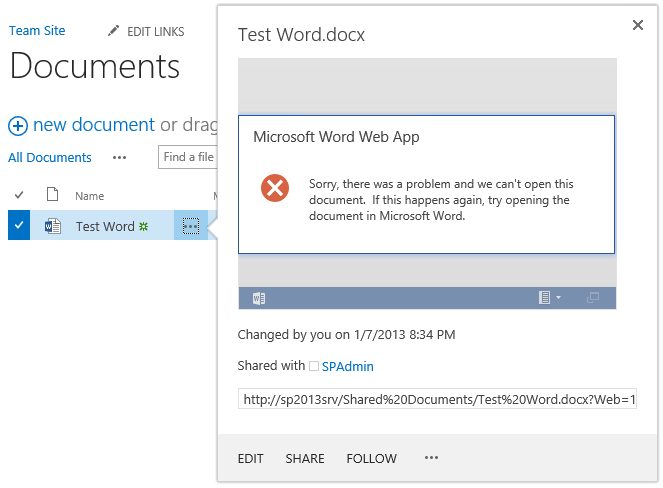Image resolution: width=663 pixels, height=488 pixels.
Task: Click the document URL text field
Action: 438,399
